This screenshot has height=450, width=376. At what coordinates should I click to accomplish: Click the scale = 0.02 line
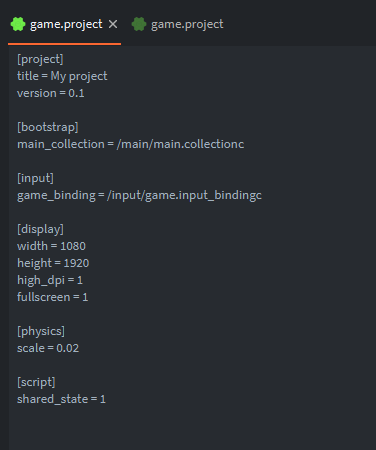(x=48, y=348)
